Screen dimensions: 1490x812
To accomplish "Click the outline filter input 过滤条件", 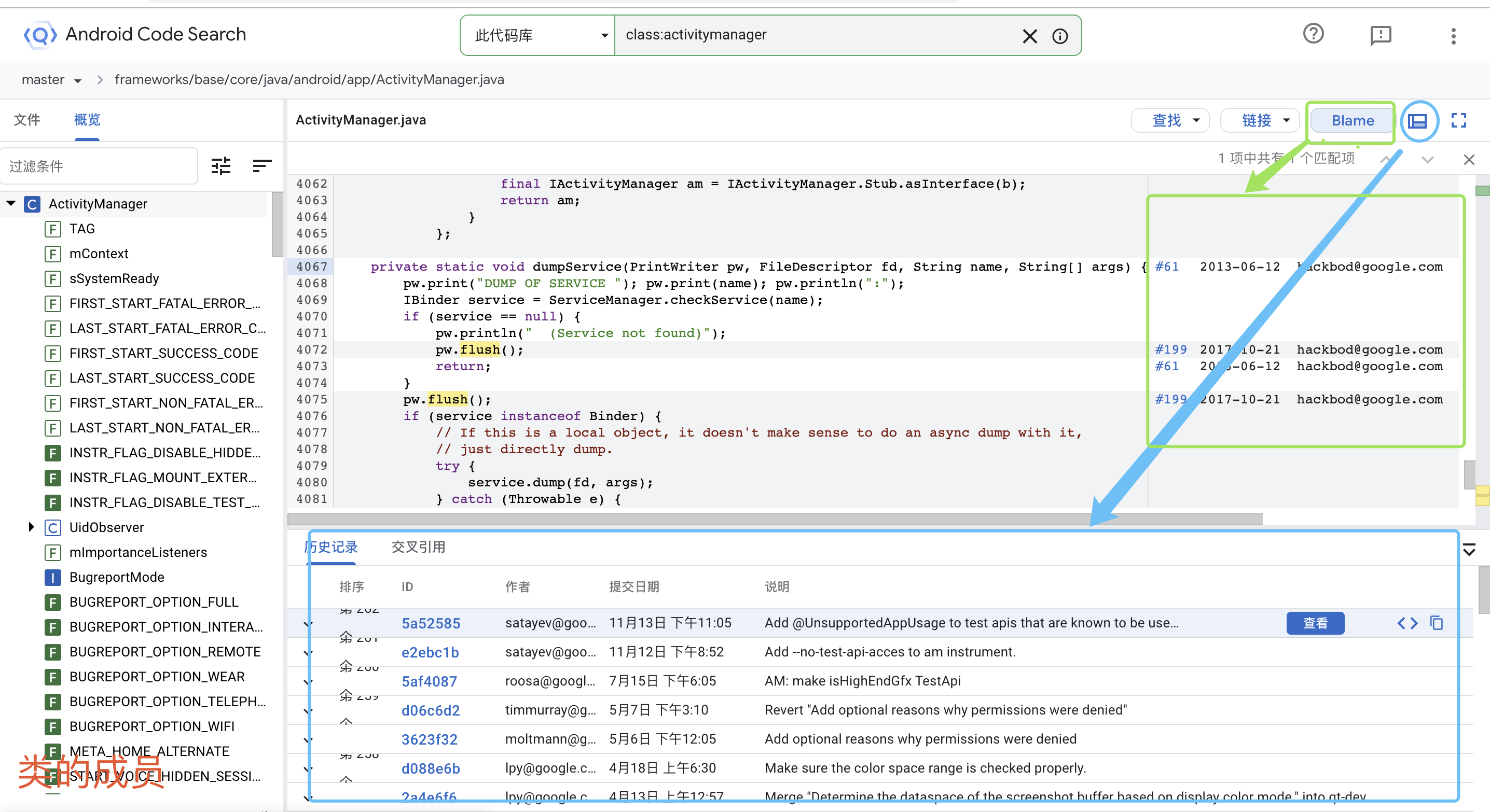I will [x=99, y=166].
